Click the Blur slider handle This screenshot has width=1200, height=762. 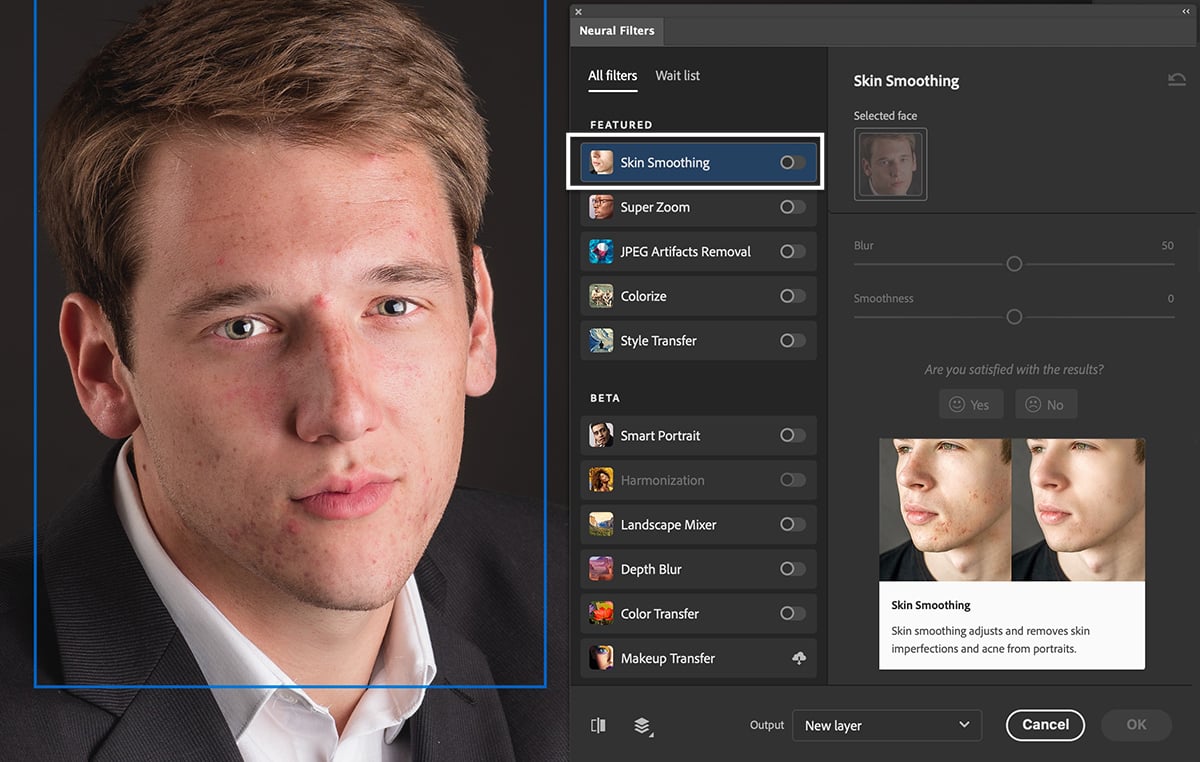1013,264
